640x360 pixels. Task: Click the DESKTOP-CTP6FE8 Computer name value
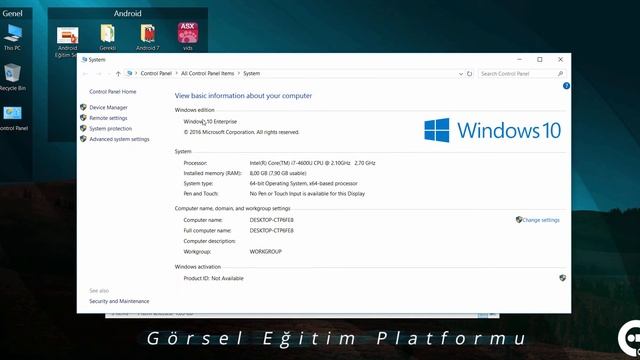pyautogui.click(x=271, y=220)
